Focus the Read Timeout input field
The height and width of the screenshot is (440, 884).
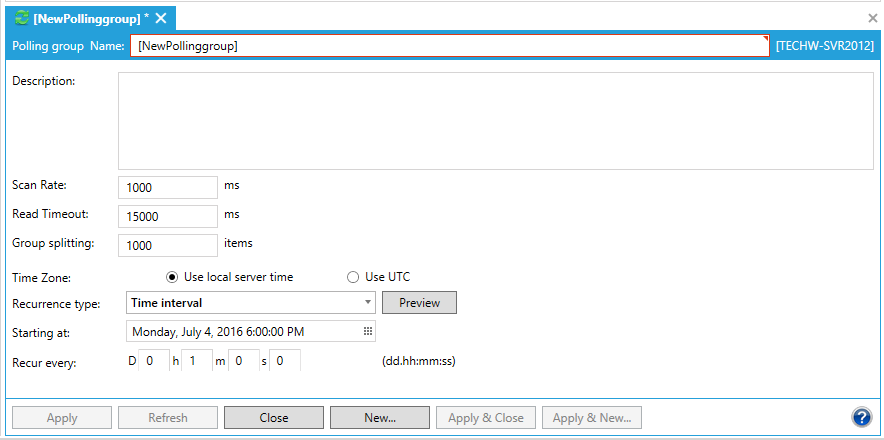coord(167,215)
